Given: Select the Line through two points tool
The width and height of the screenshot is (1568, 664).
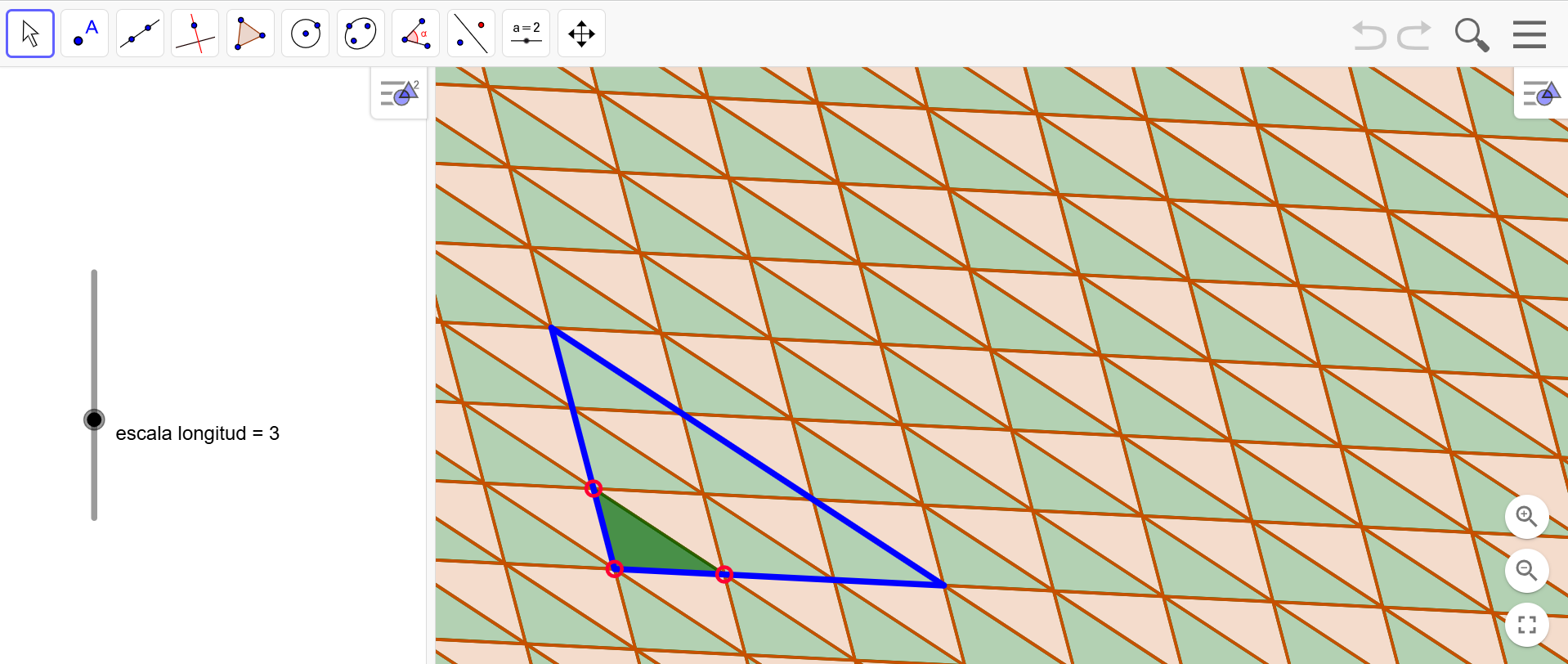Looking at the screenshot, I should click(x=140, y=34).
